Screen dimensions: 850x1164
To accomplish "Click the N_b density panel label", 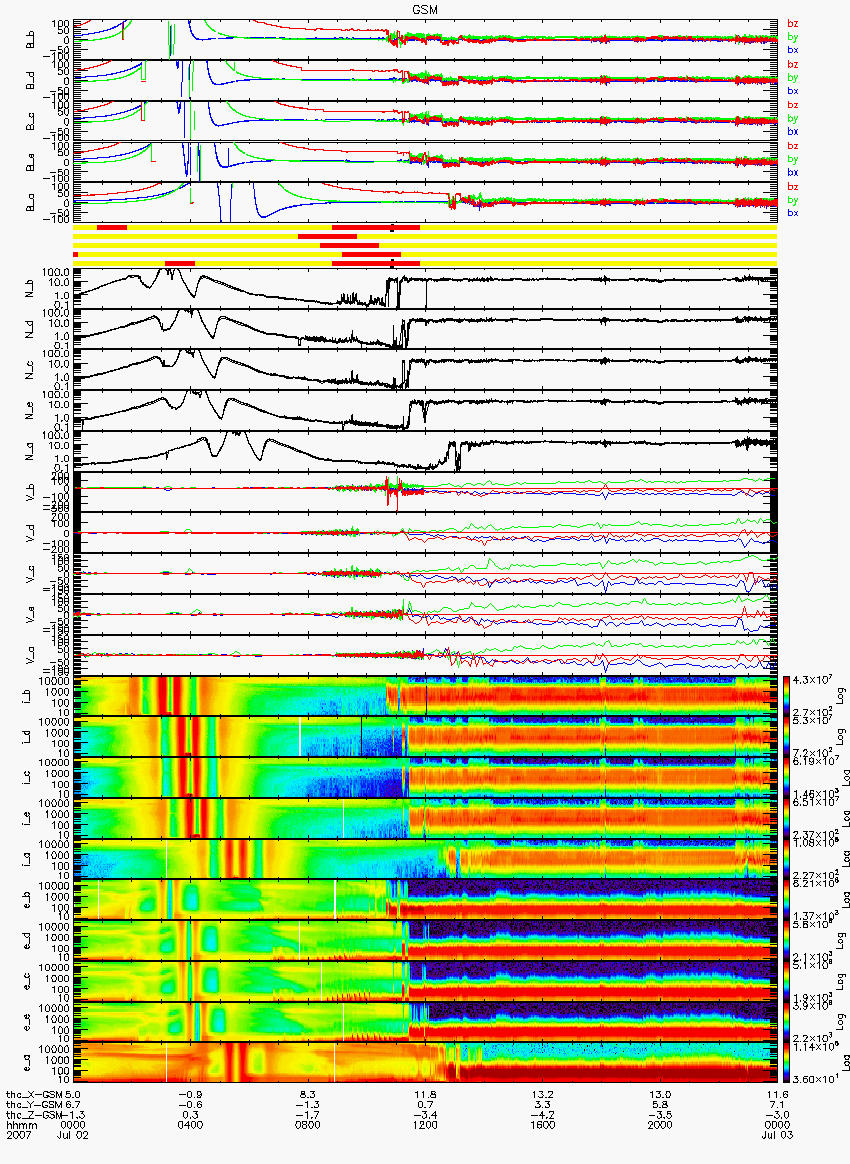I will click(x=31, y=288).
